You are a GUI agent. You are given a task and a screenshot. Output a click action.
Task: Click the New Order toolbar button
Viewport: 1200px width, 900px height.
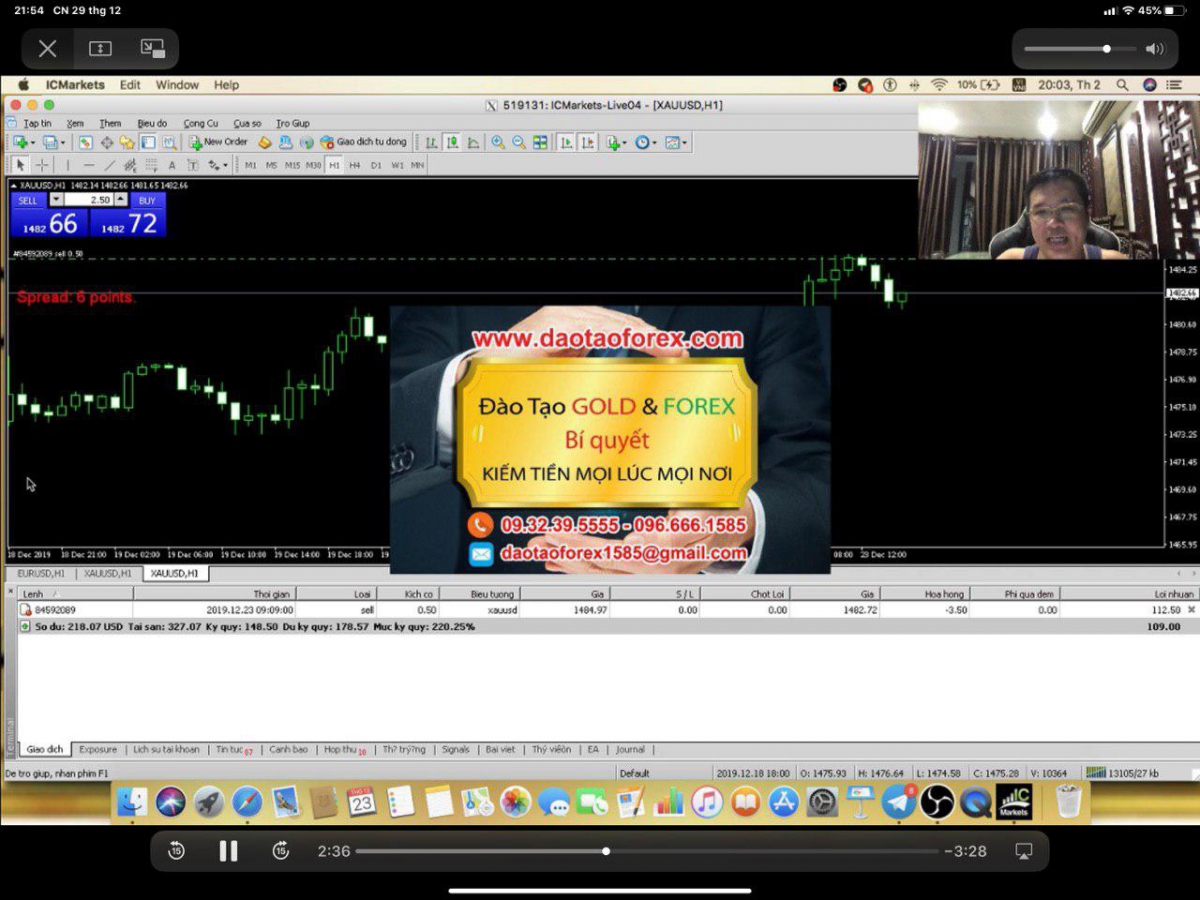218,143
